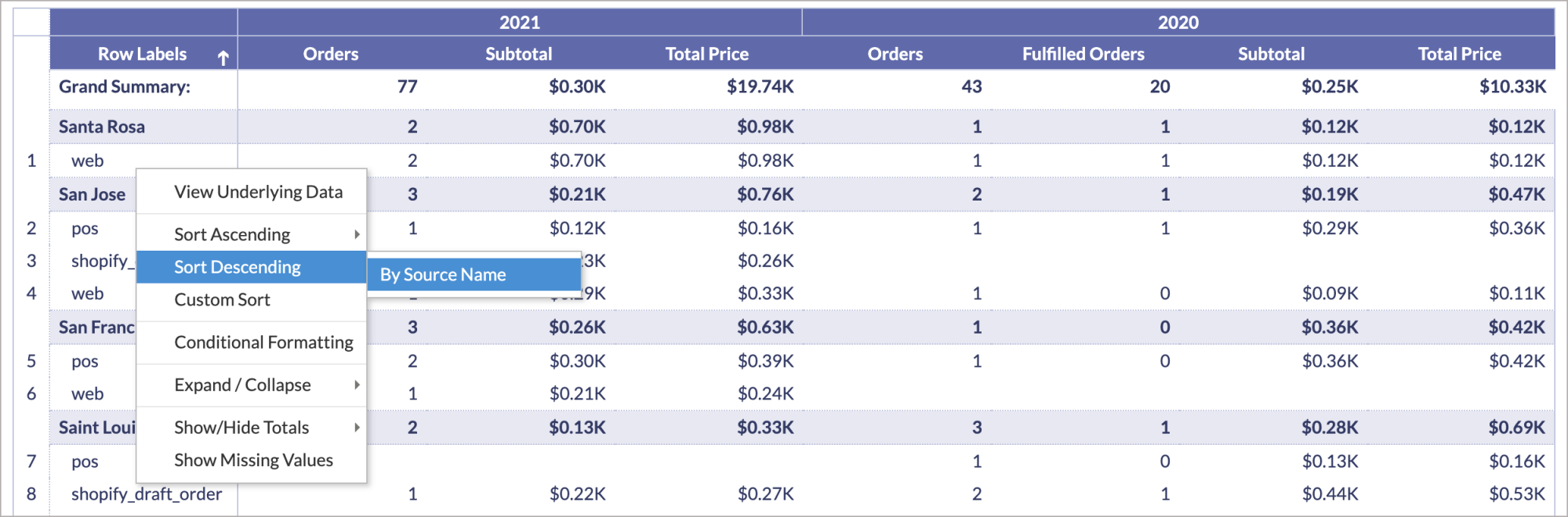The width and height of the screenshot is (1568, 517).
Task: Select the shopify_draft_order row label
Action: point(147,494)
